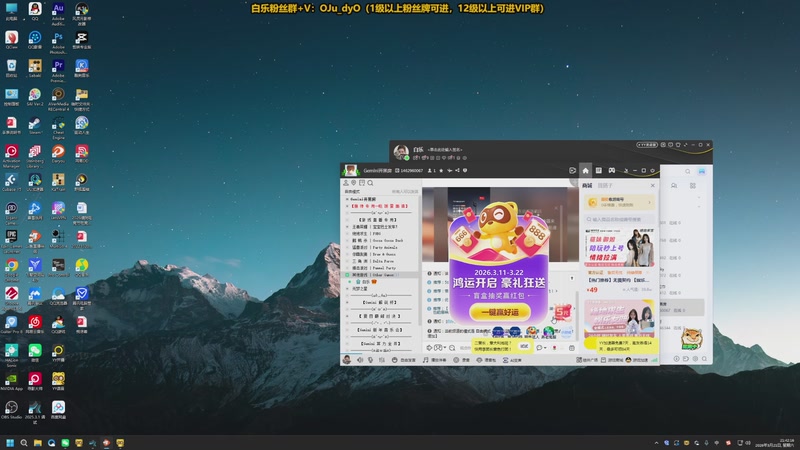Open the QQ desktop shortcut
Image resolution: width=800 pixels, height=450 pixels.
[x=35, y=10]
